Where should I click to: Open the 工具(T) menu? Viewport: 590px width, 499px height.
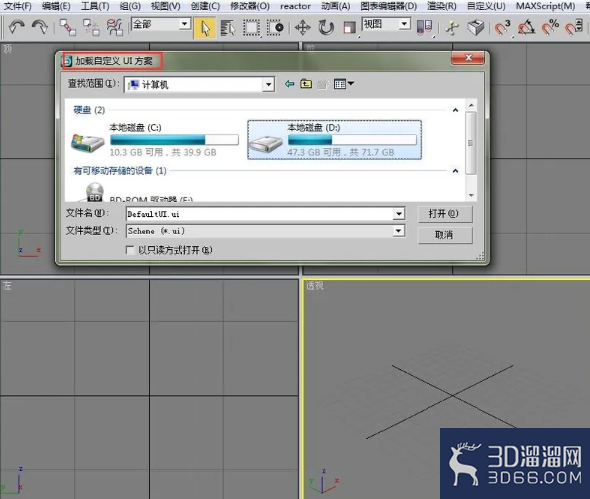(x=95, y=6)
